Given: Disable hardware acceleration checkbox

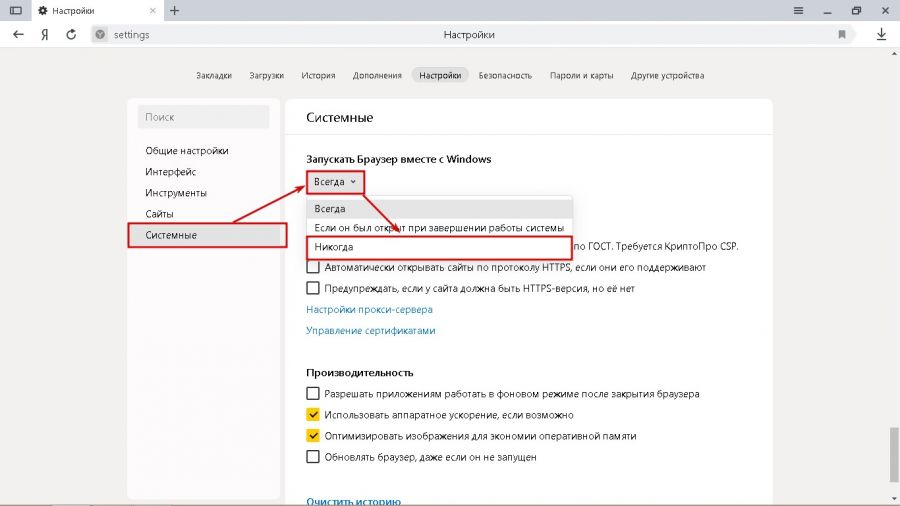Looking at the screenshot, I should coord(313,415).
